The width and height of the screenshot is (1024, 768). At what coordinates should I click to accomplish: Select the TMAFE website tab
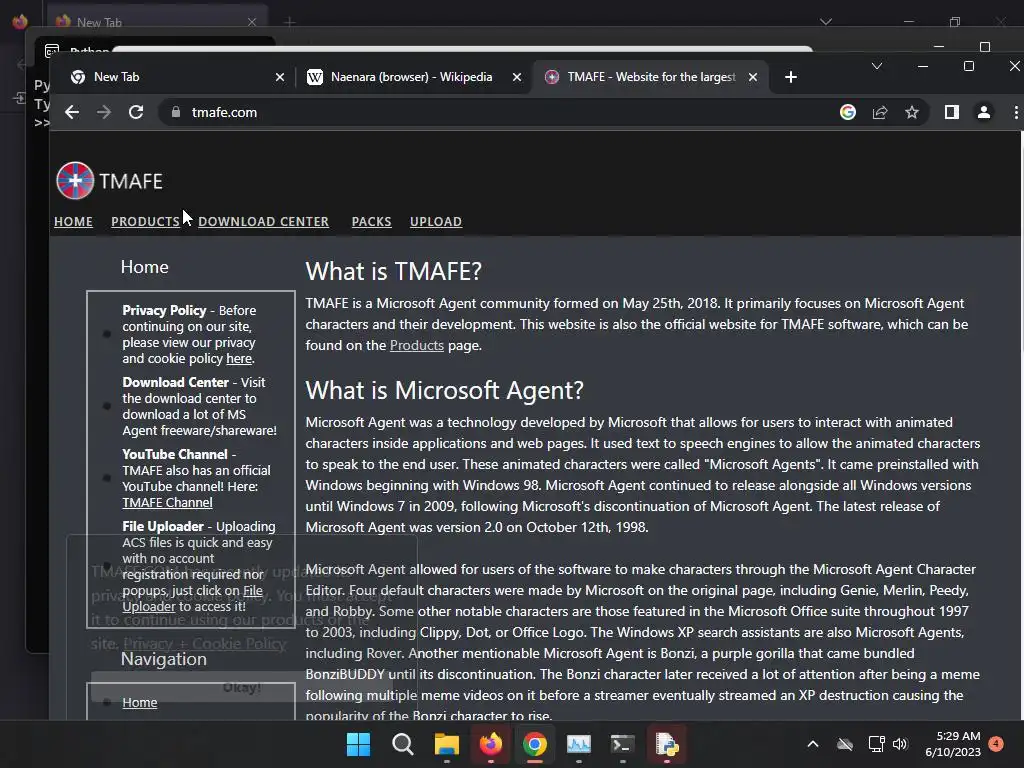pyautogui.click(x=650, y=77)
